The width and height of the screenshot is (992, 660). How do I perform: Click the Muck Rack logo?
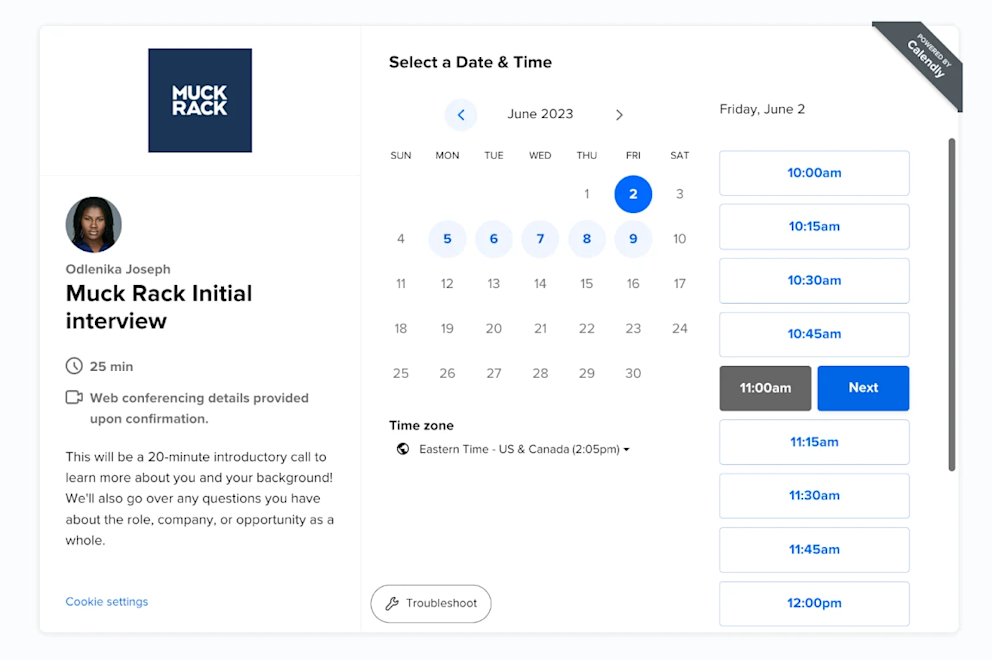pyautogui.click(x=199, y=100)
